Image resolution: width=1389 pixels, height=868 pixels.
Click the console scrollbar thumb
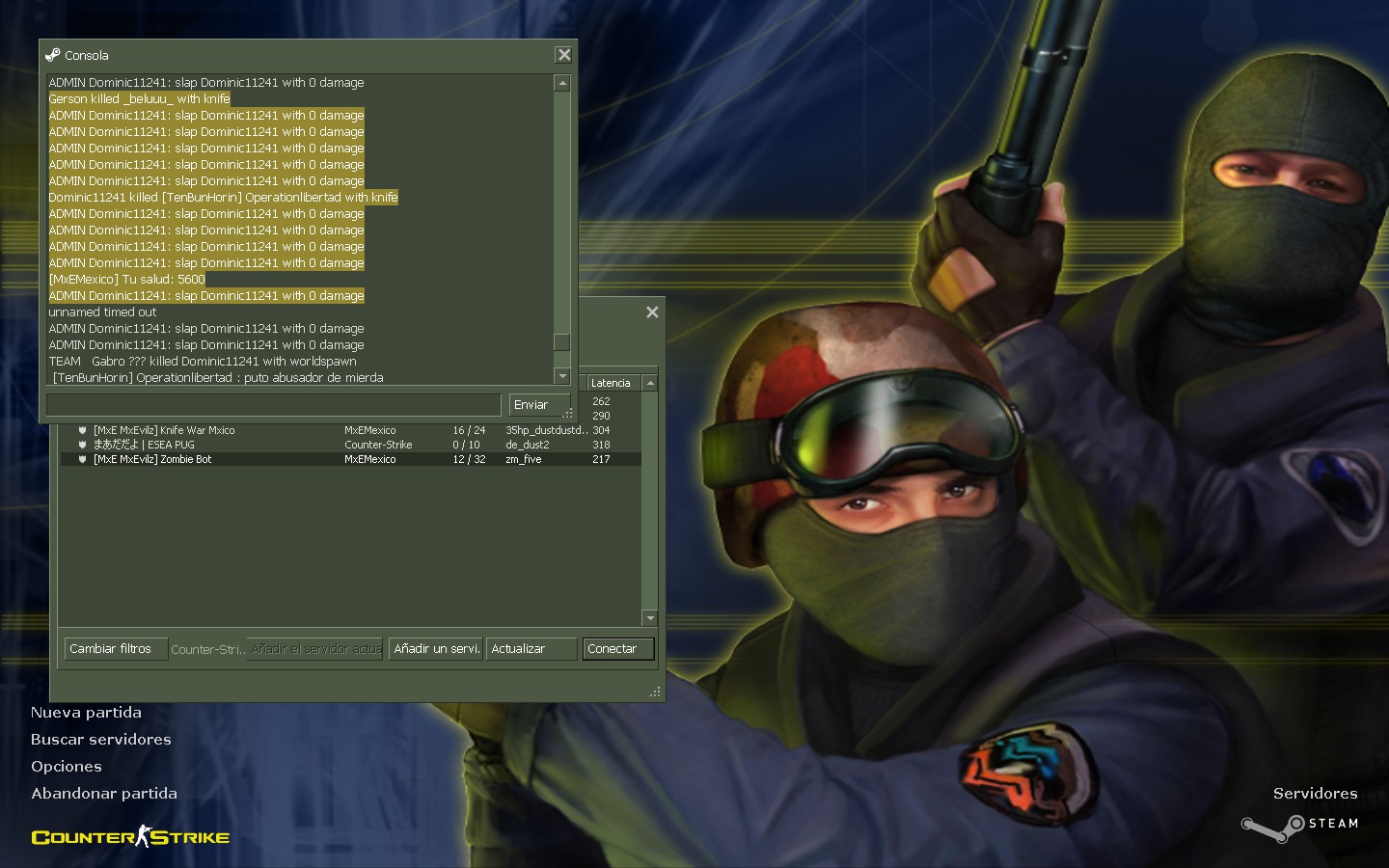[x=562, y=342]
